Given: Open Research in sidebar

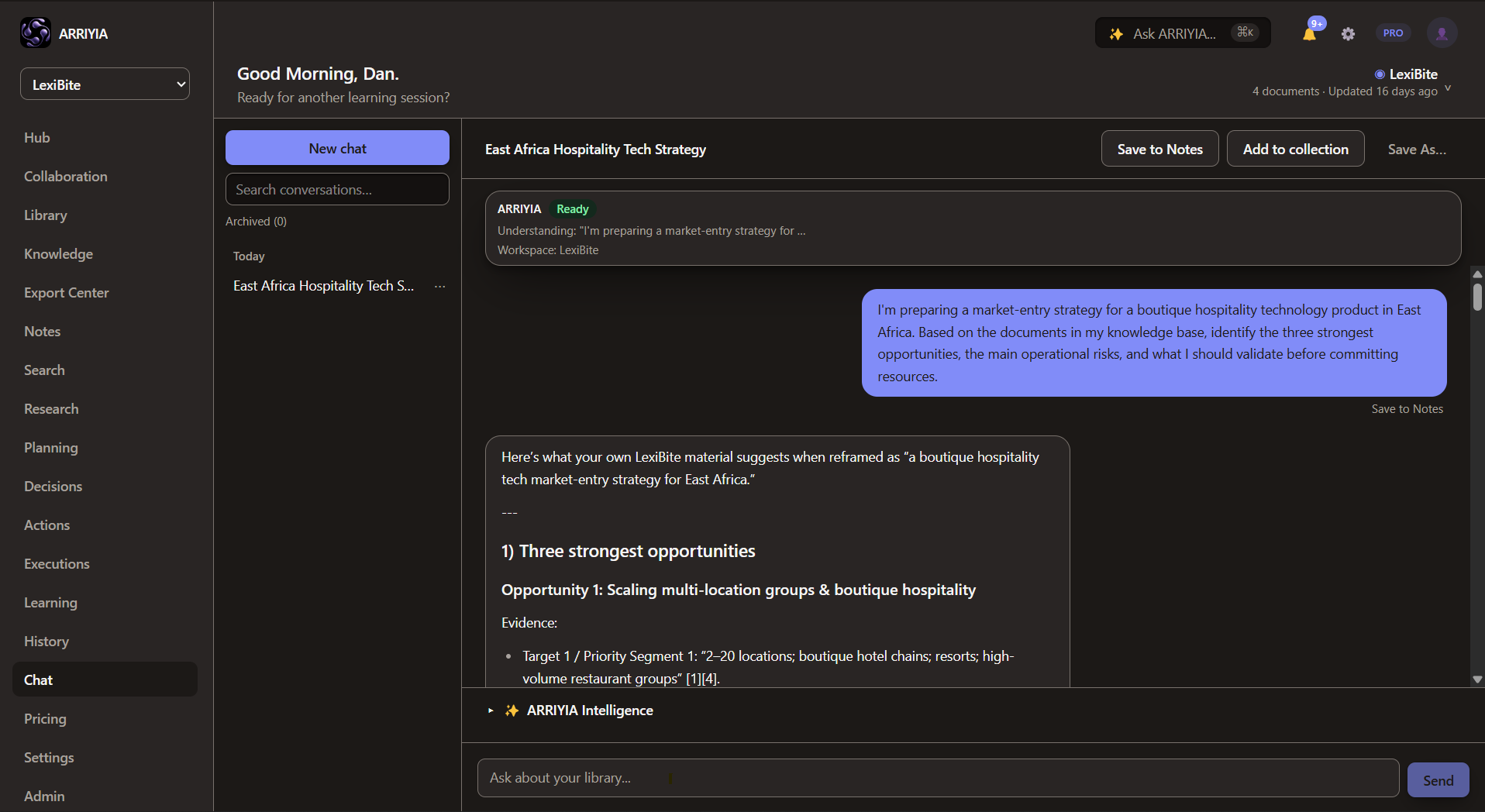Looking at the screenshot, I should pyautogui.click(x=51, y=409).
